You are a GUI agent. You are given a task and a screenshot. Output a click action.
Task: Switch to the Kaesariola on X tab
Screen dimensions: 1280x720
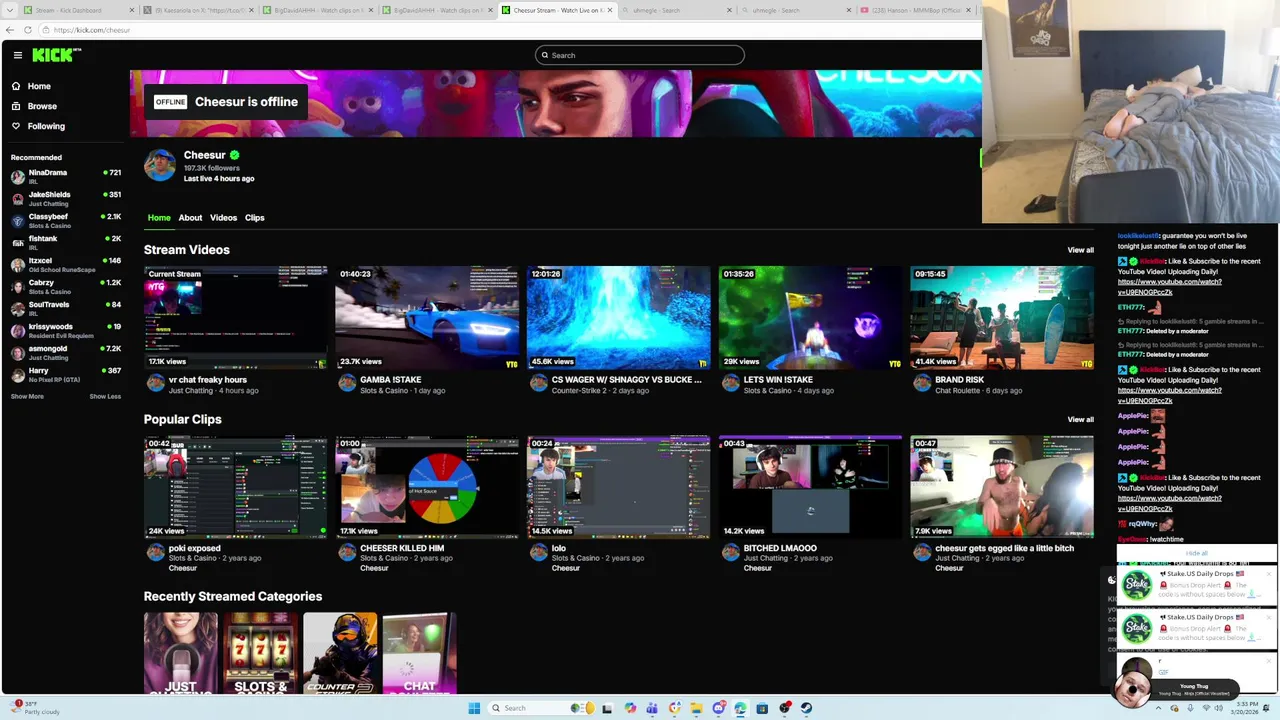click(x=198, y=10)
